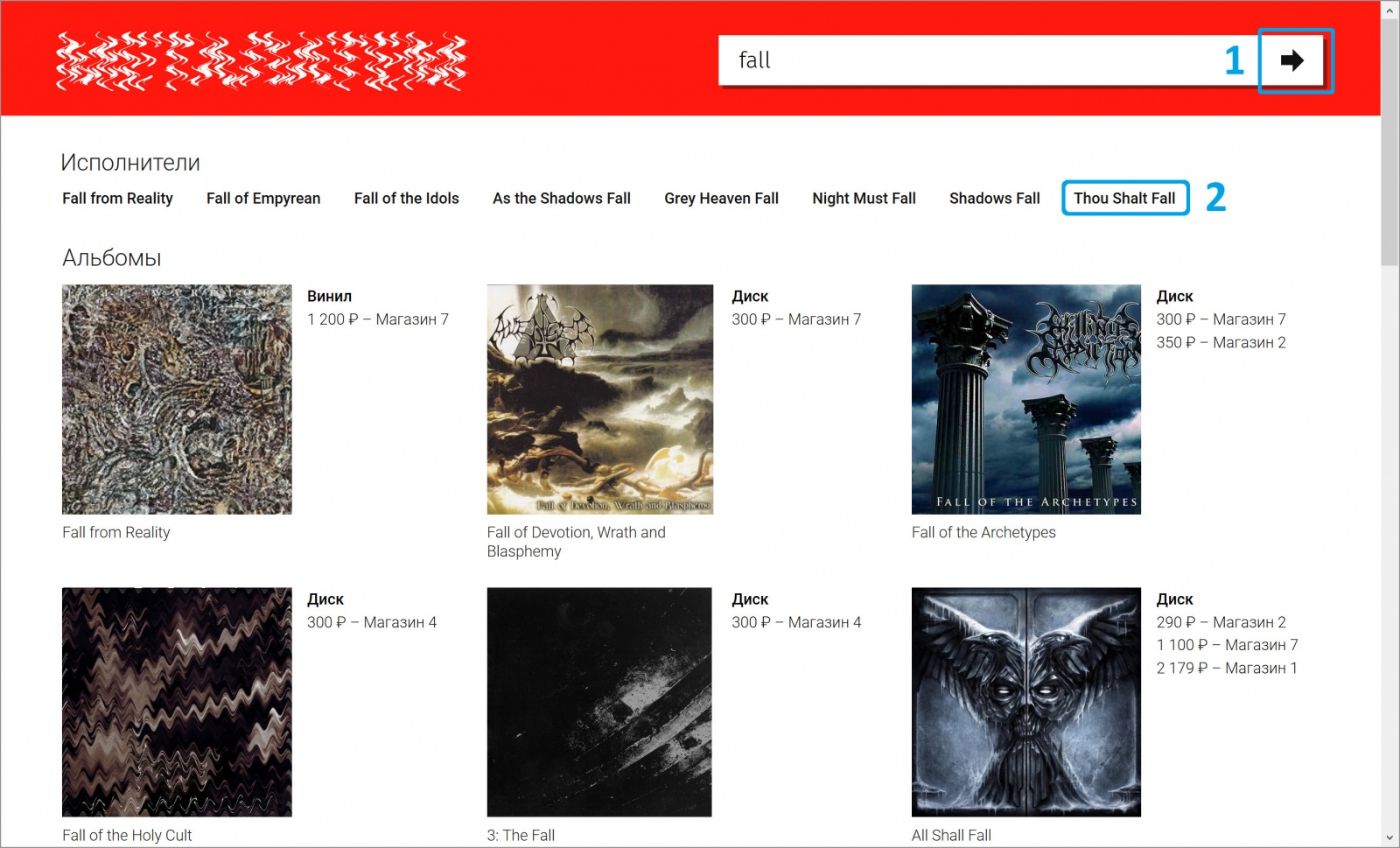Open artist Thou Shalt Fall
Screen dimensions: 1400x848
(1125, 199)
